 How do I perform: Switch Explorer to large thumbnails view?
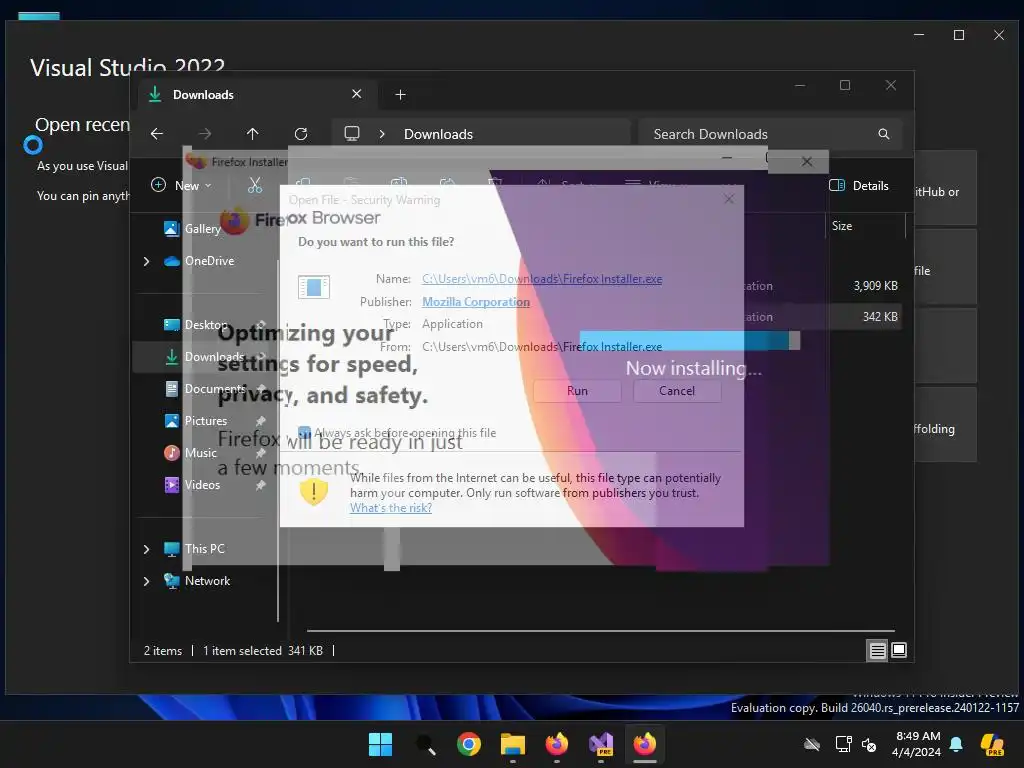[899, 650]
